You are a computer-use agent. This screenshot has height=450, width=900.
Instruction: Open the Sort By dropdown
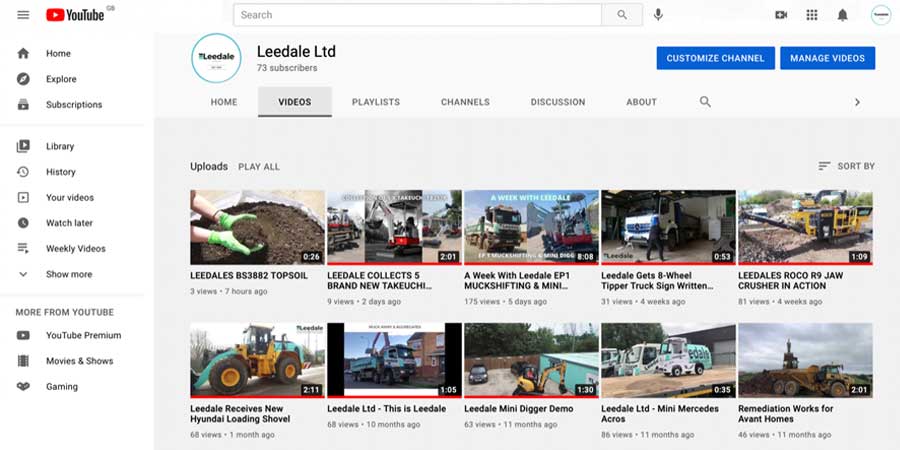click(846, 166)
